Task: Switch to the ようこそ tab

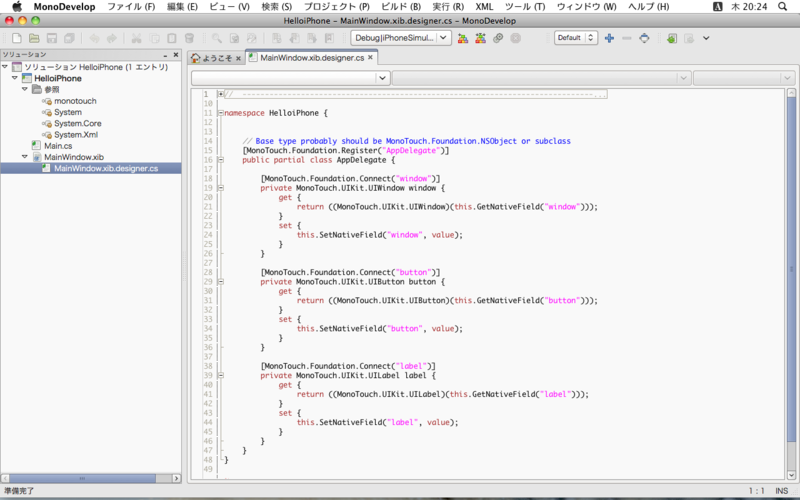Action: [x=216, y=58]
